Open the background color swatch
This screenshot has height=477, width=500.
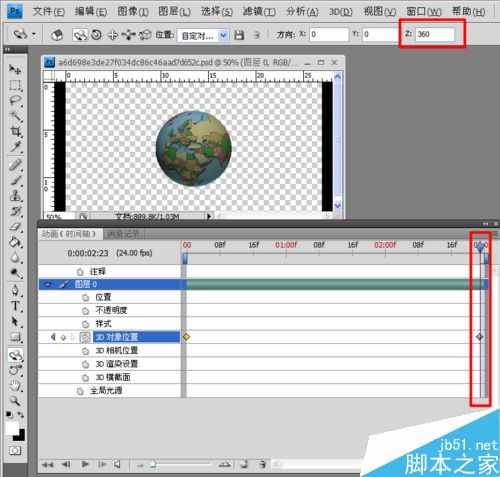[20, 436]
